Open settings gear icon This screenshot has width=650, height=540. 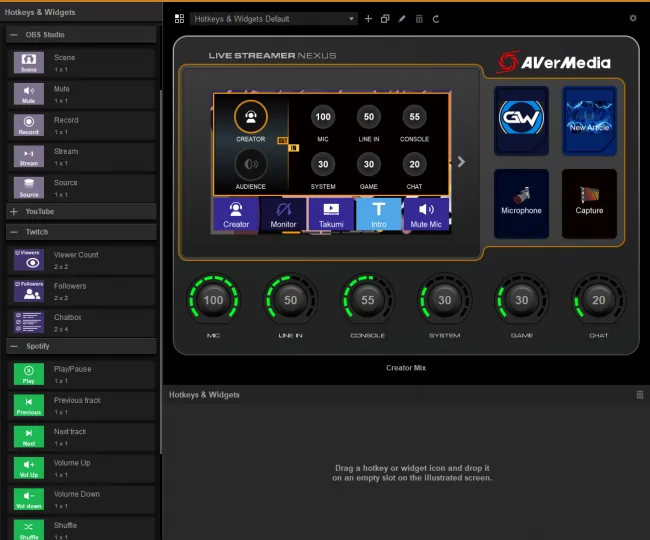[x=633, y=18]
